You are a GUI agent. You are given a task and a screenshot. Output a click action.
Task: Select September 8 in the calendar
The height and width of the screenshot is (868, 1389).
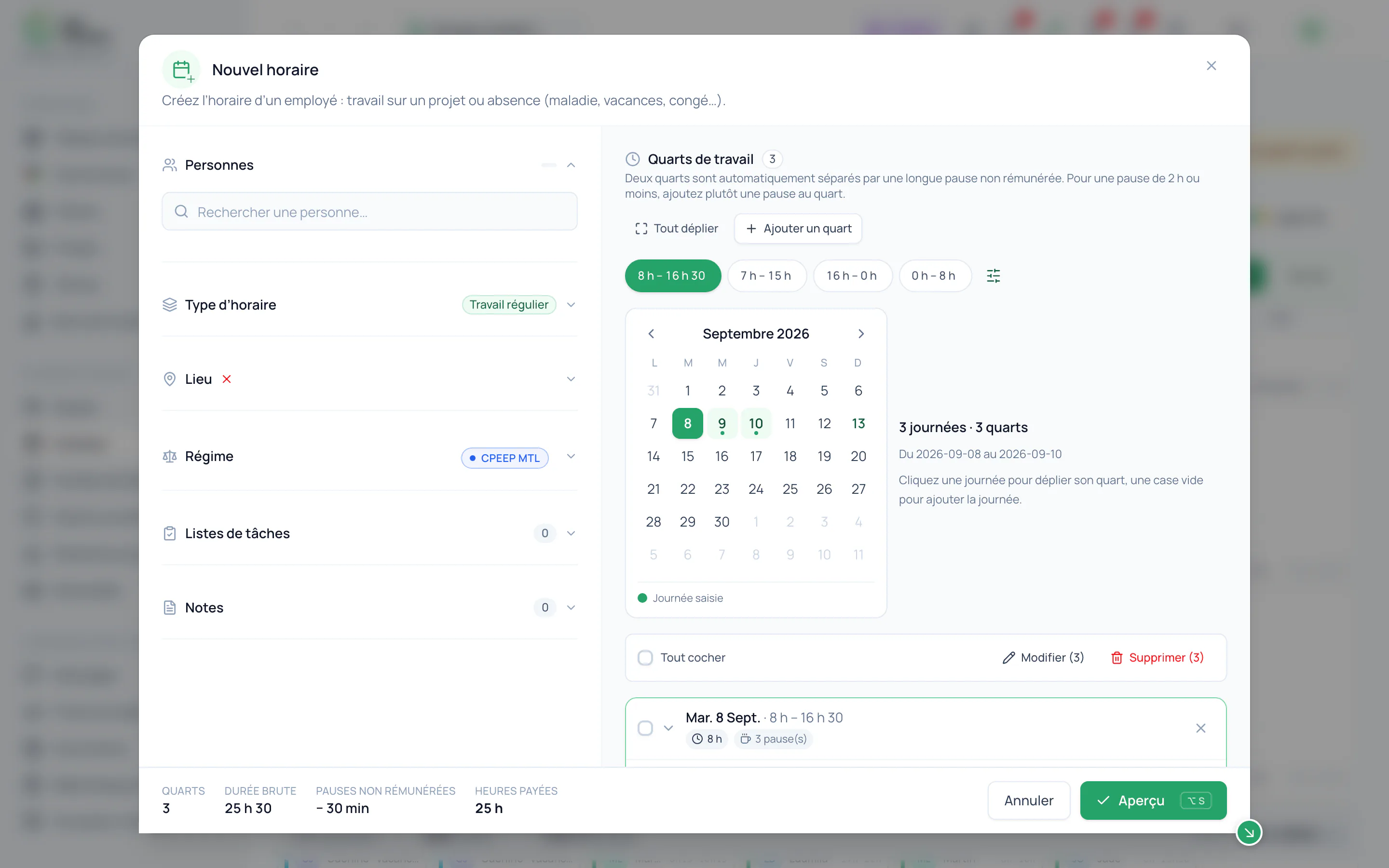click(x=687, y=424)
